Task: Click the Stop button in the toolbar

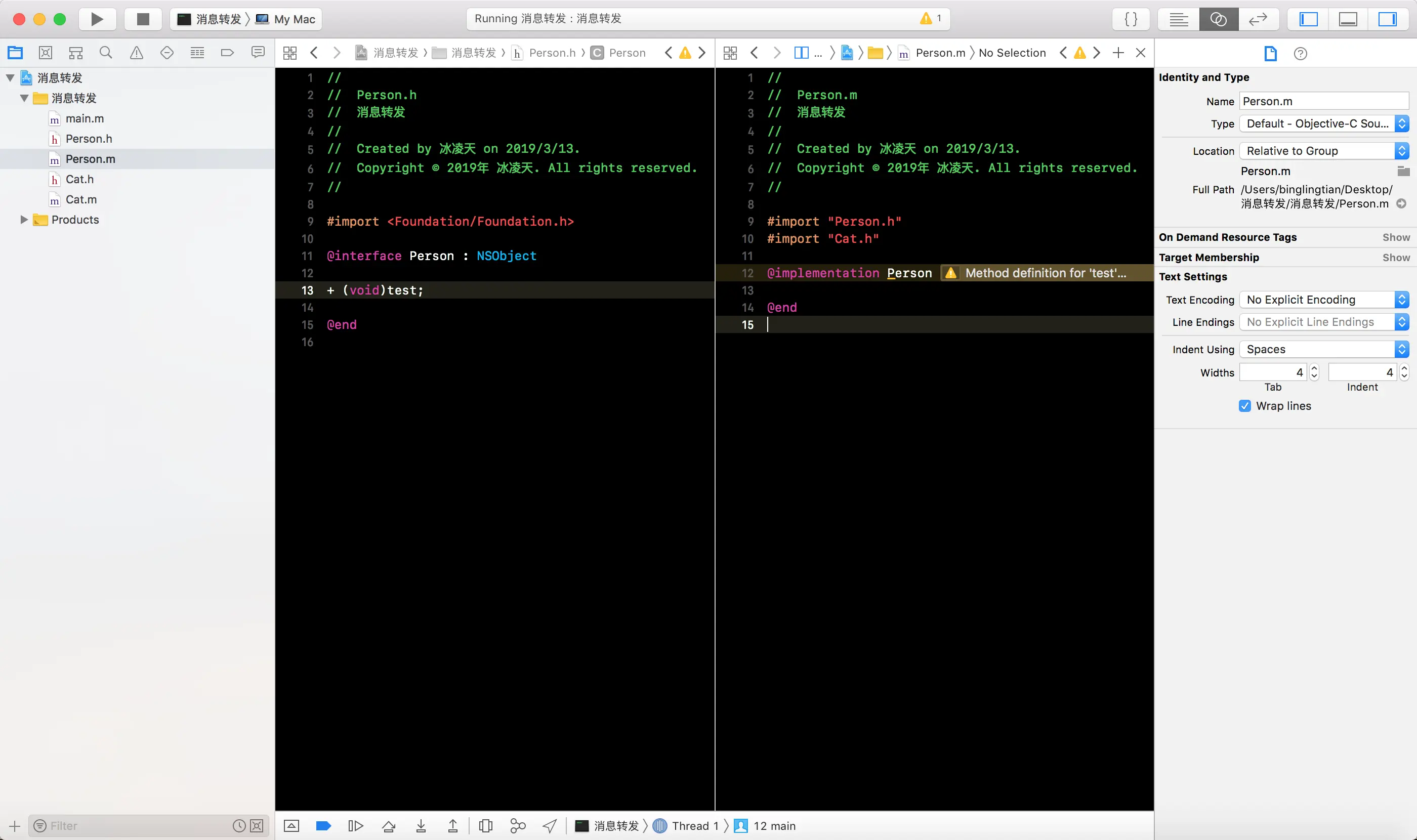Action: click(143, 19)
